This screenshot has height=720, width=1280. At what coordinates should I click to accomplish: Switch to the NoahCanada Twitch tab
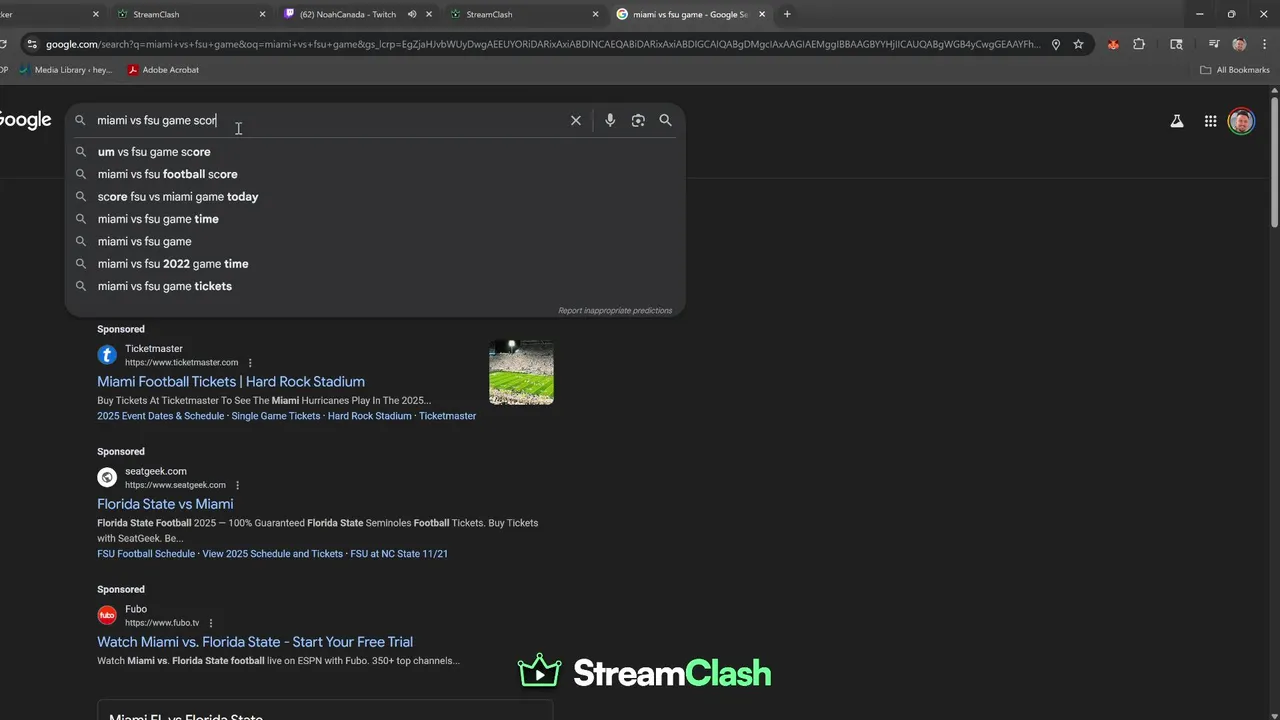[347, 14]
